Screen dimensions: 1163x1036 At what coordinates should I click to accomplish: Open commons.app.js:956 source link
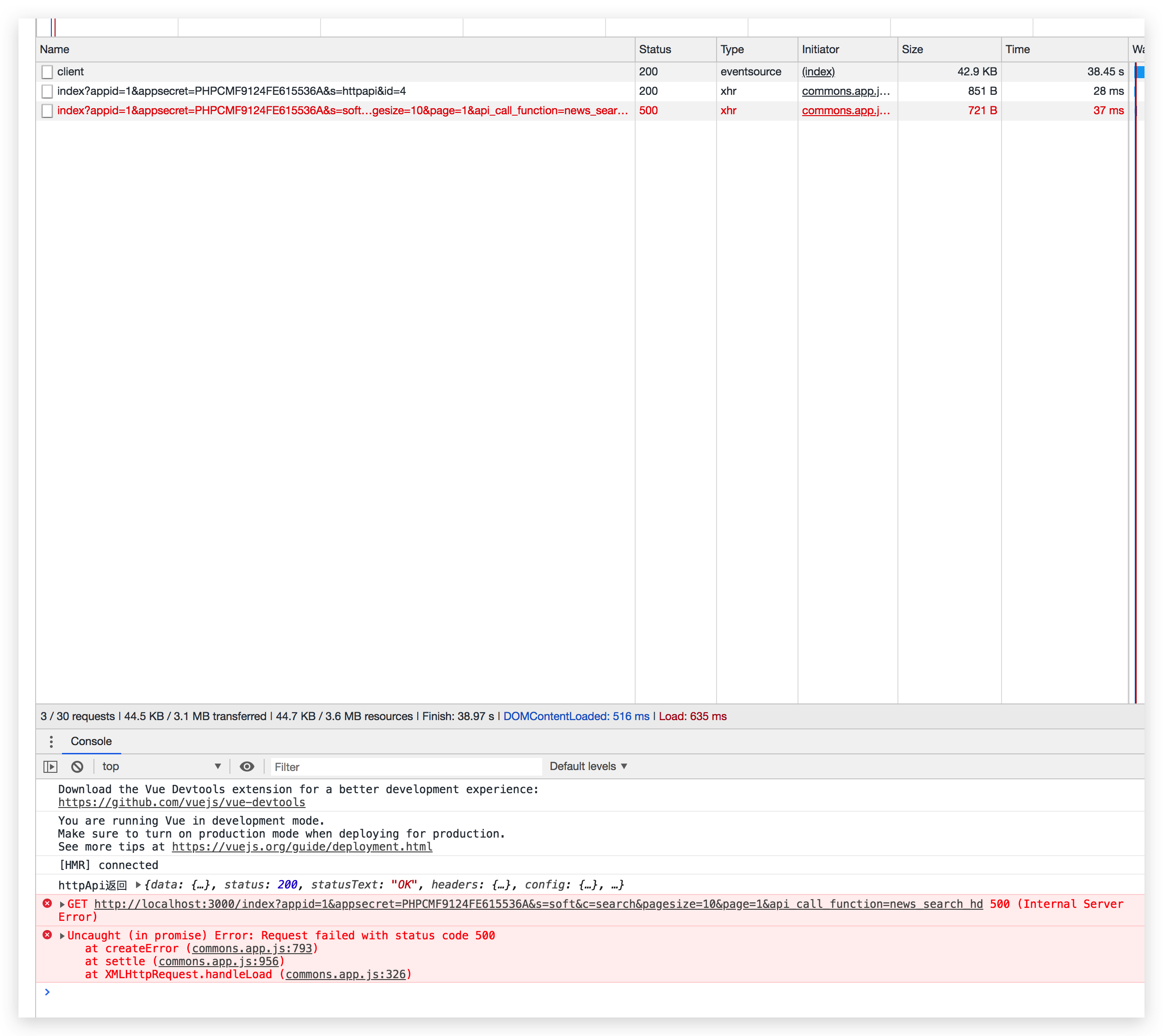pyautogui.click(x=219, y=962)
